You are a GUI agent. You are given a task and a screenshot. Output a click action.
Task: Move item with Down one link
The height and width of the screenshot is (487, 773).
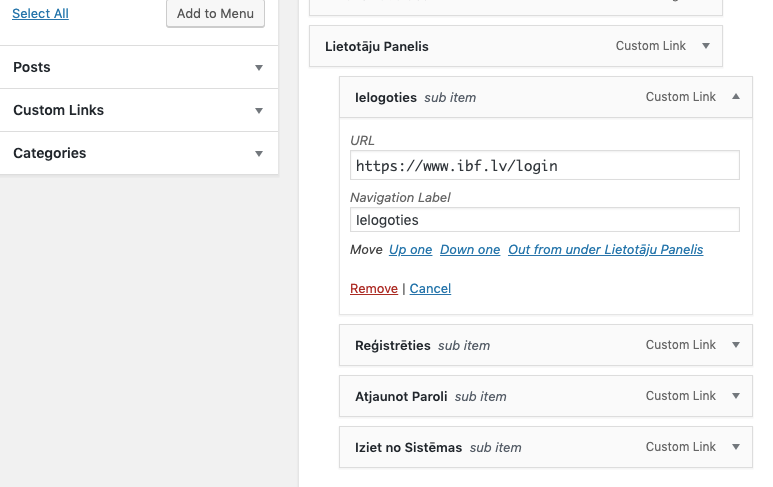[x=470, y=250]
